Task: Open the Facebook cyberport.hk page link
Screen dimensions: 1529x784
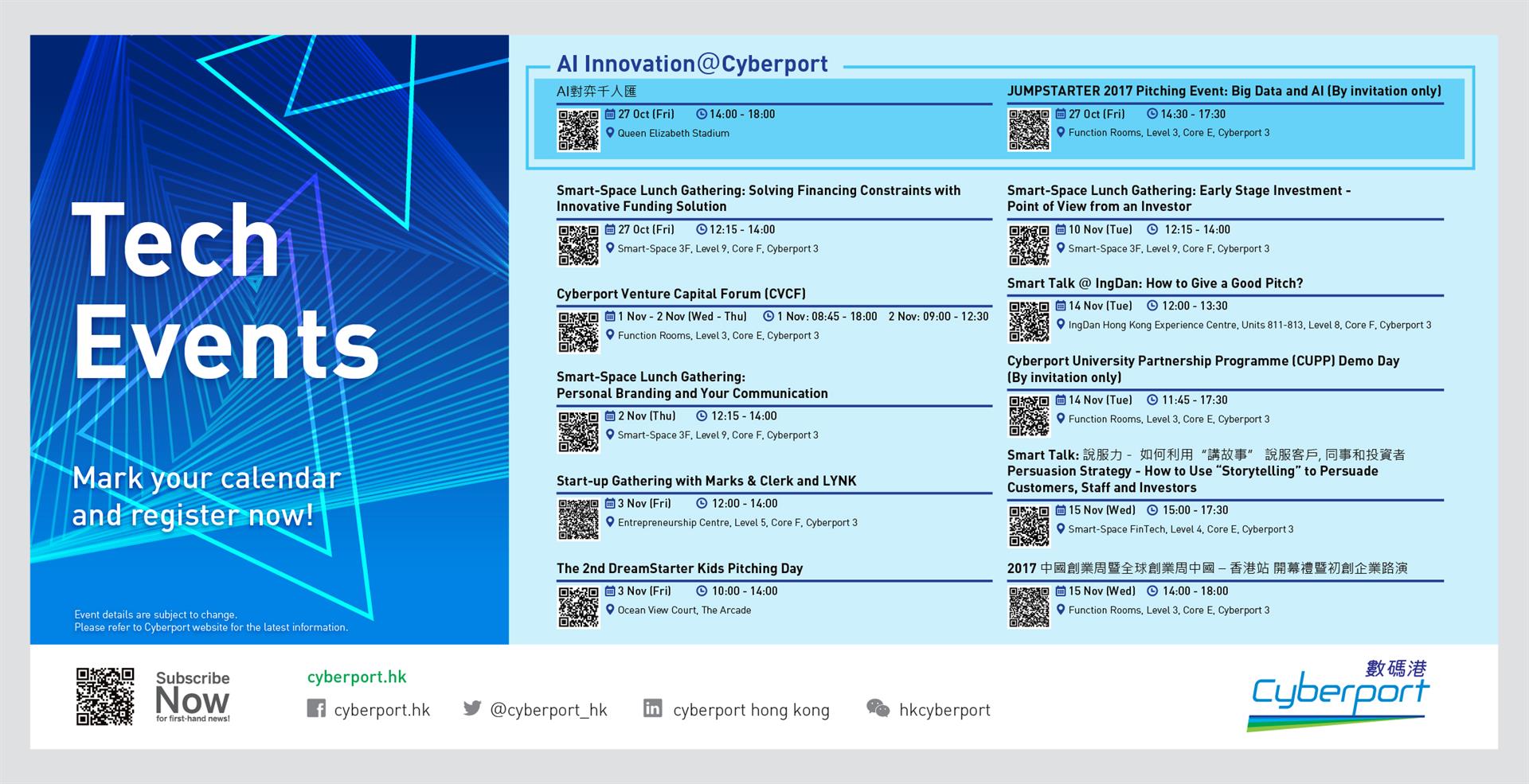Action: 382,709
